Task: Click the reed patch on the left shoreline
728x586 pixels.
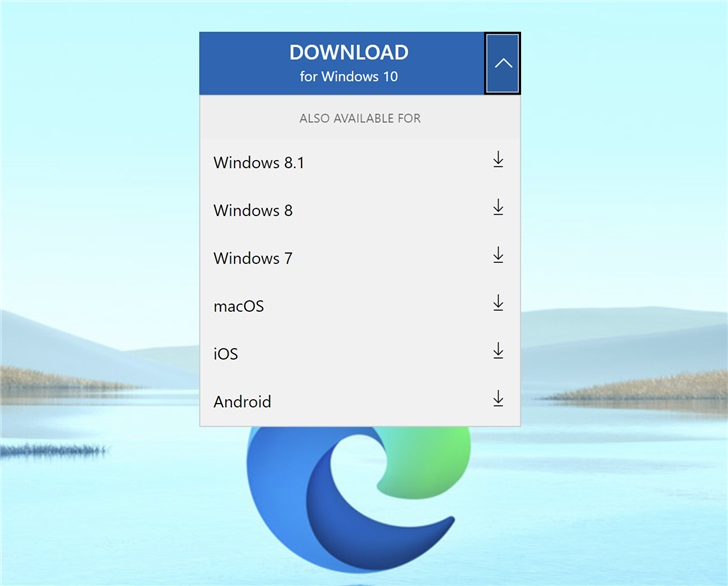Action: point(60,379)
